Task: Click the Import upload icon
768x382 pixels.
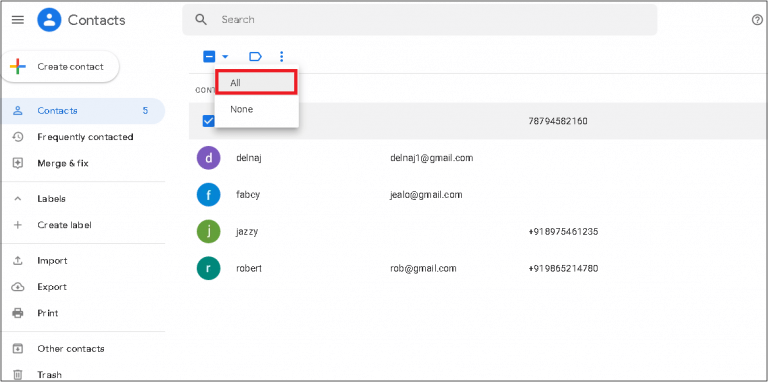Action: [18, 261]
